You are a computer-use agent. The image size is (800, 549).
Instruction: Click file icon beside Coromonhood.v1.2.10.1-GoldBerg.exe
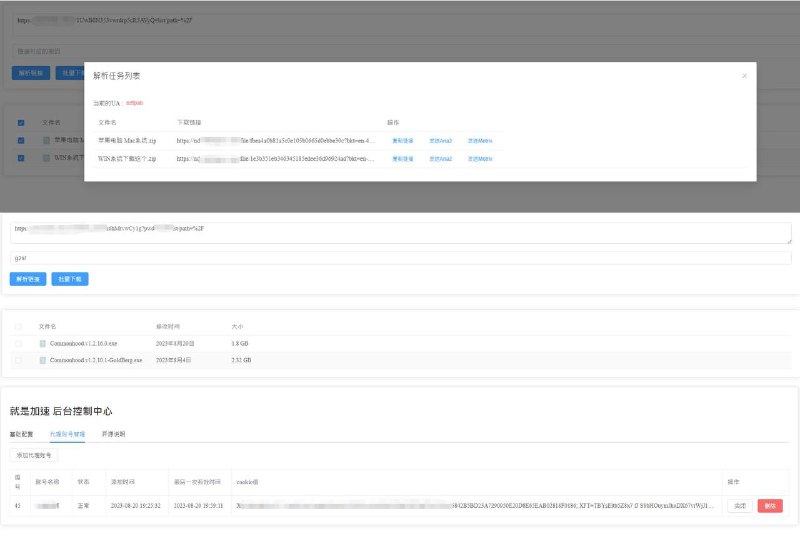(x=43, y=359)
